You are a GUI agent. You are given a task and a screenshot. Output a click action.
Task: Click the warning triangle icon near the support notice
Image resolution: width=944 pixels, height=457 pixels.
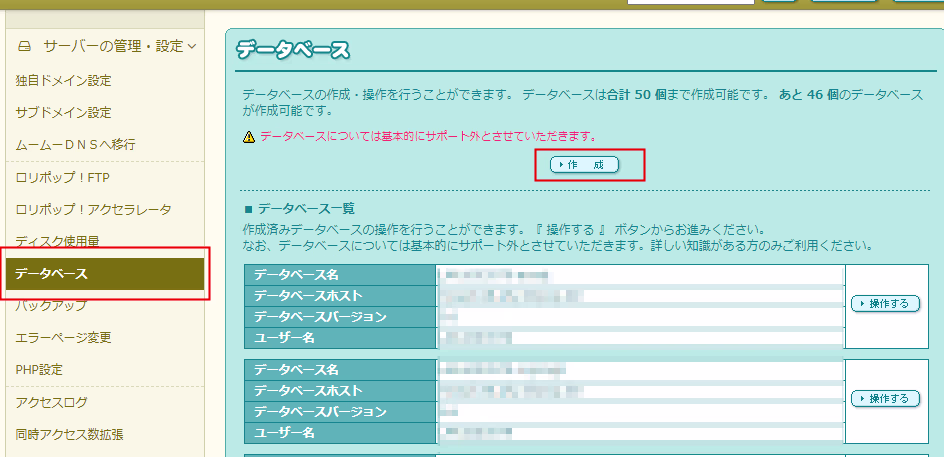coord(249,137)
